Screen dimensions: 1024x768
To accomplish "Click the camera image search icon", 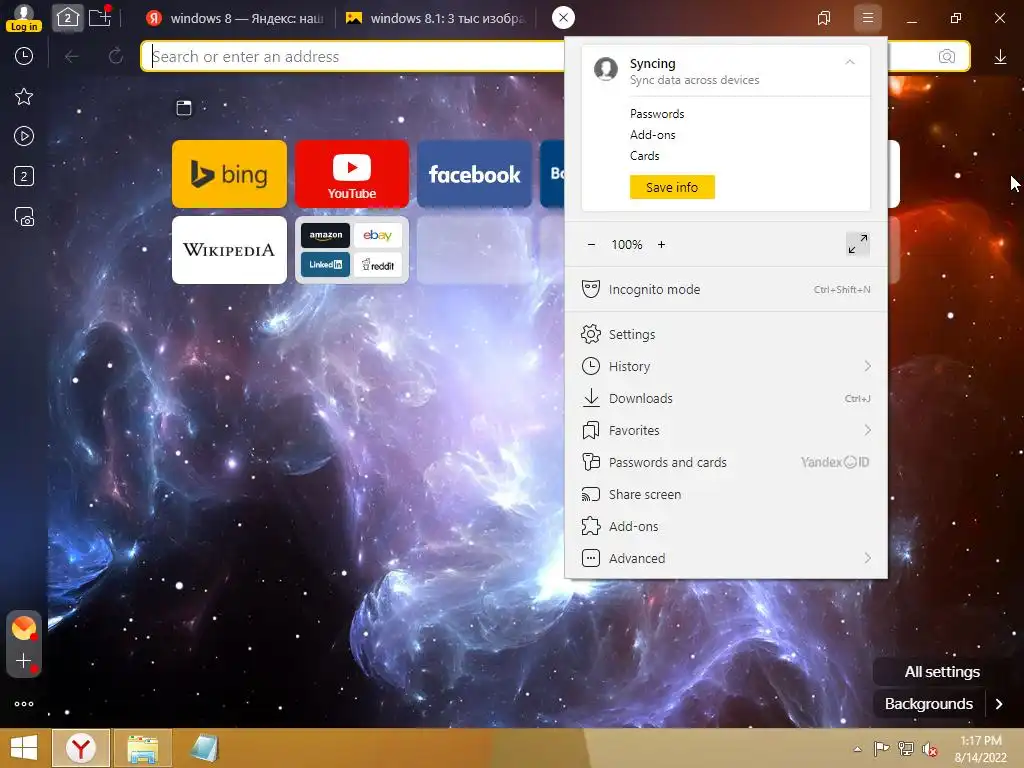I will tap(946, 56).
